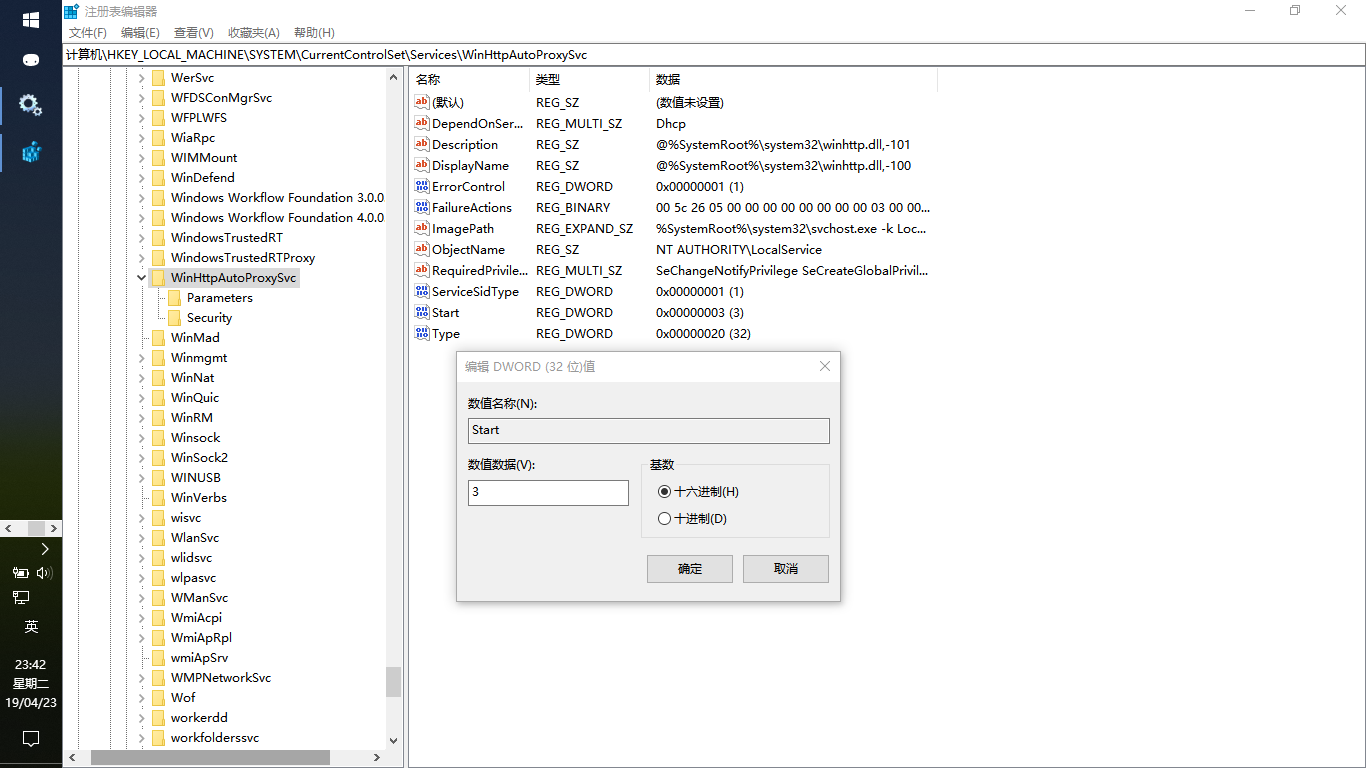The image size is (1366, 768).
Task: Click the Start value's DWORD icon
Action: [422, 313]
